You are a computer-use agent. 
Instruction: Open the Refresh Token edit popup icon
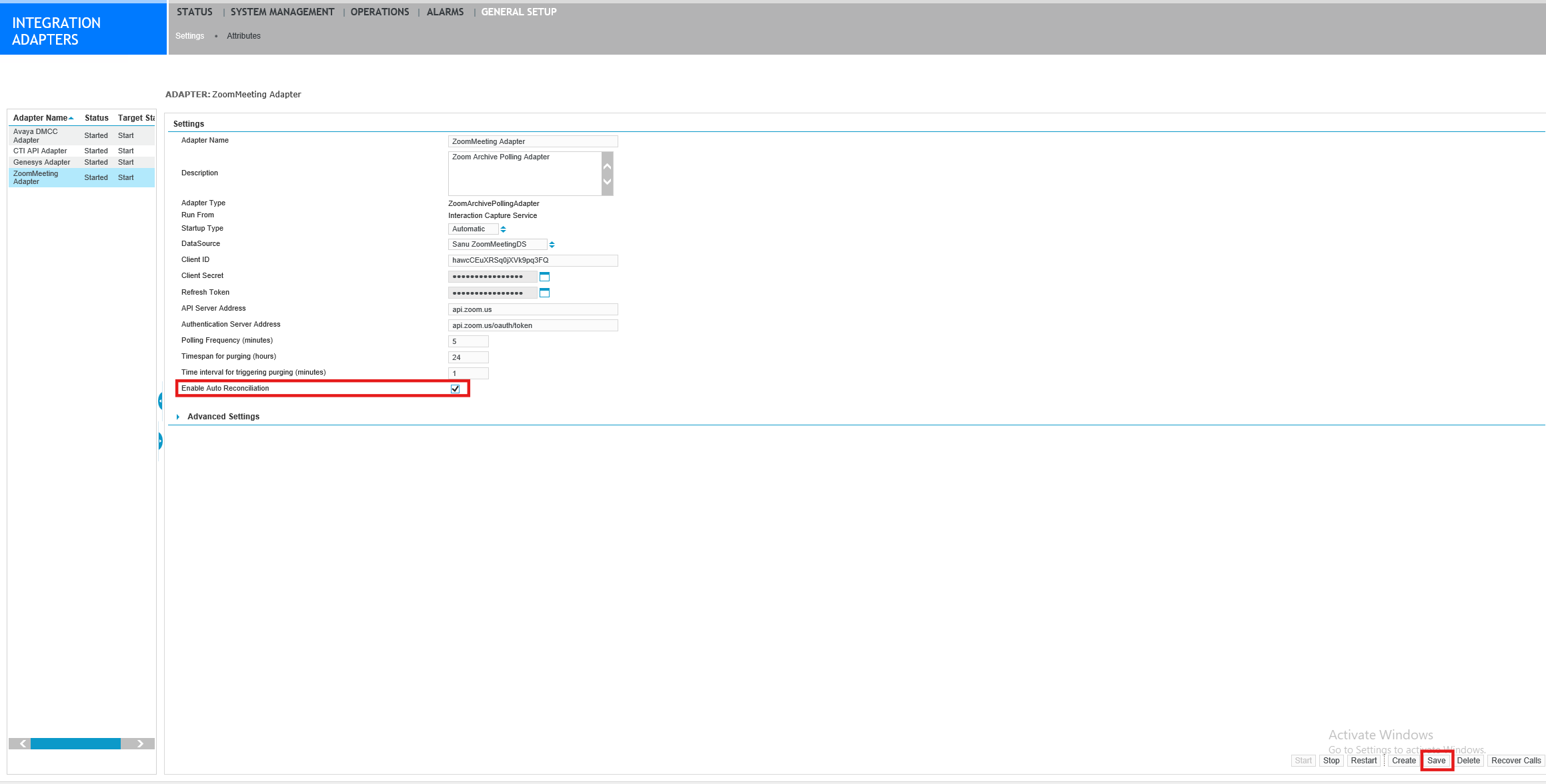(x=544, y=293)
